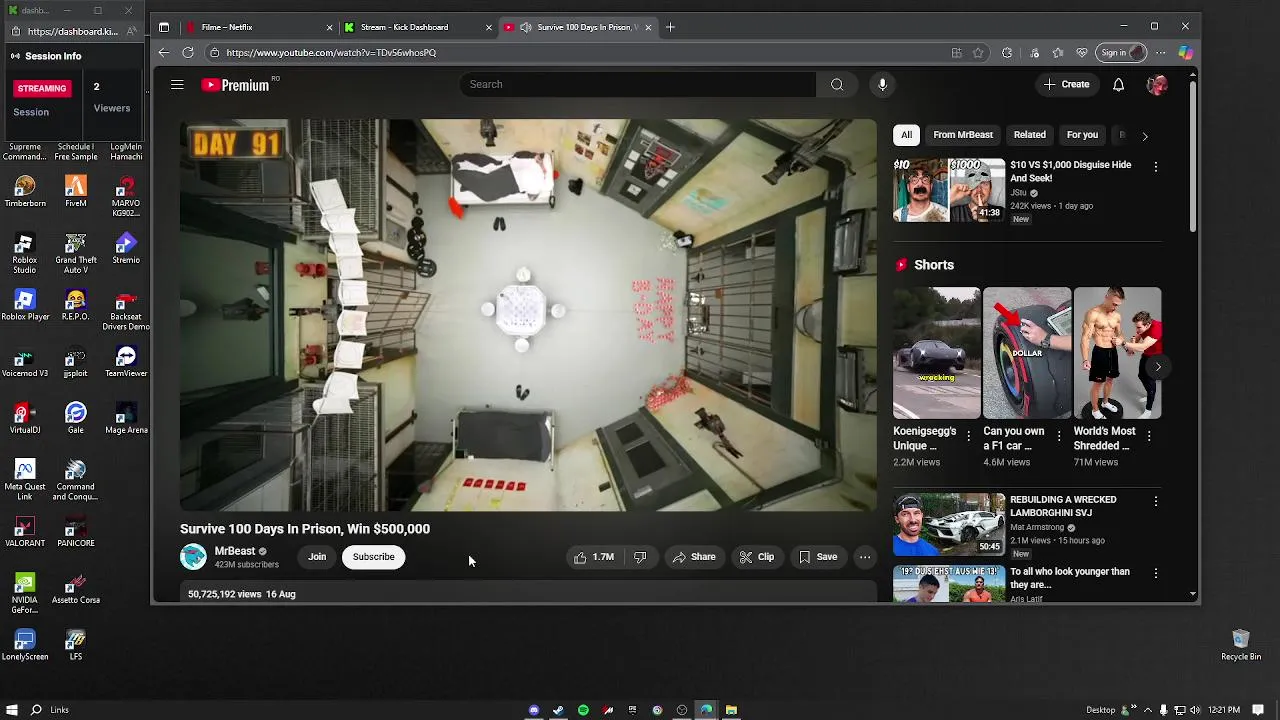Open the YouTube account avatar menu

coord(1156,85)
